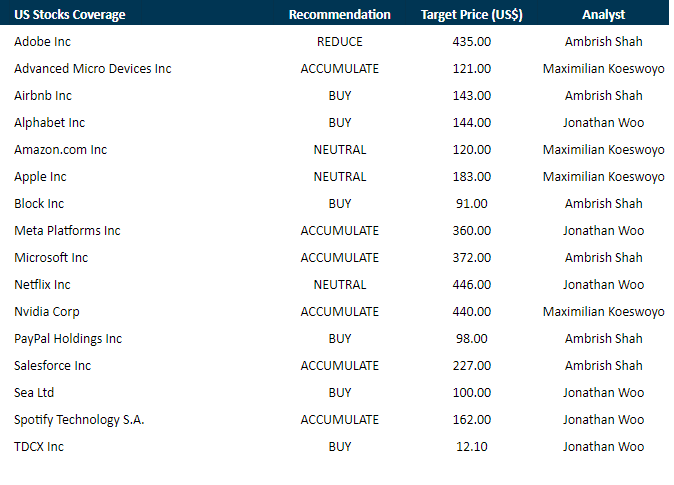The width and height of the screenshot is (674, 485).
Task: Open the Alphabet Inc entry
Action: 49,123
